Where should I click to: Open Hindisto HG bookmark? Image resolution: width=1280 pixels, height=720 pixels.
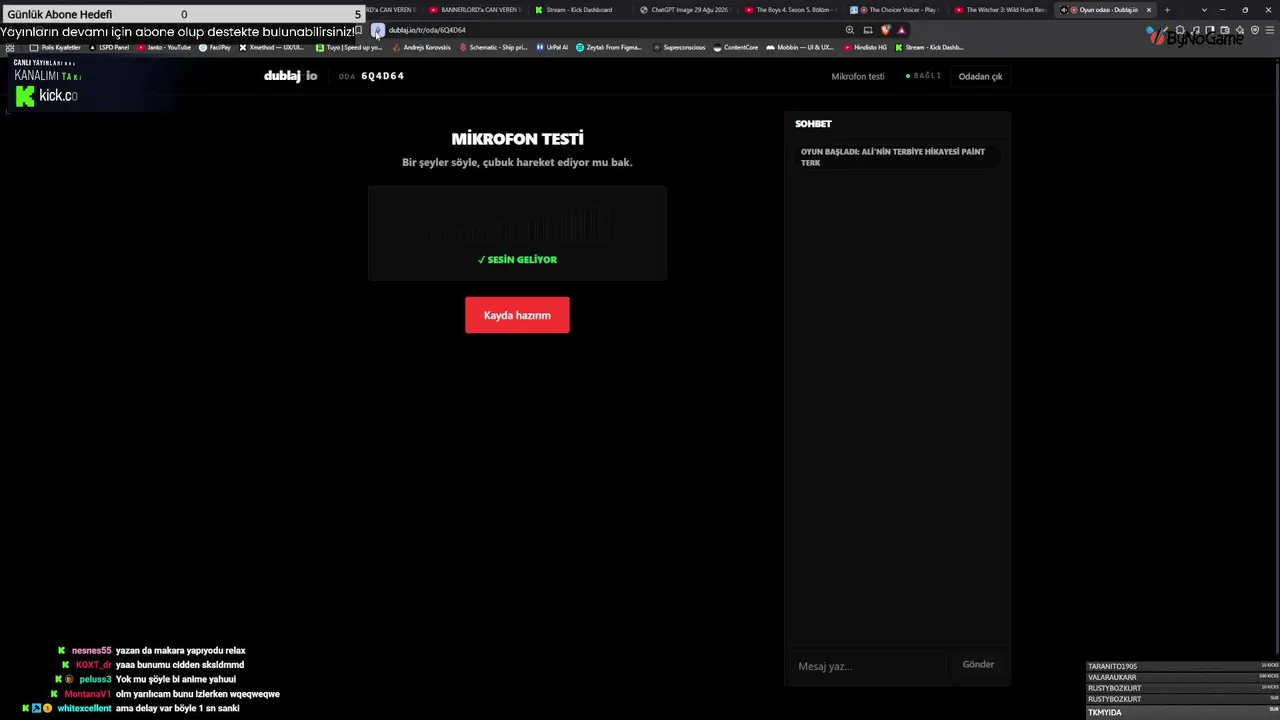click(865, 47)
